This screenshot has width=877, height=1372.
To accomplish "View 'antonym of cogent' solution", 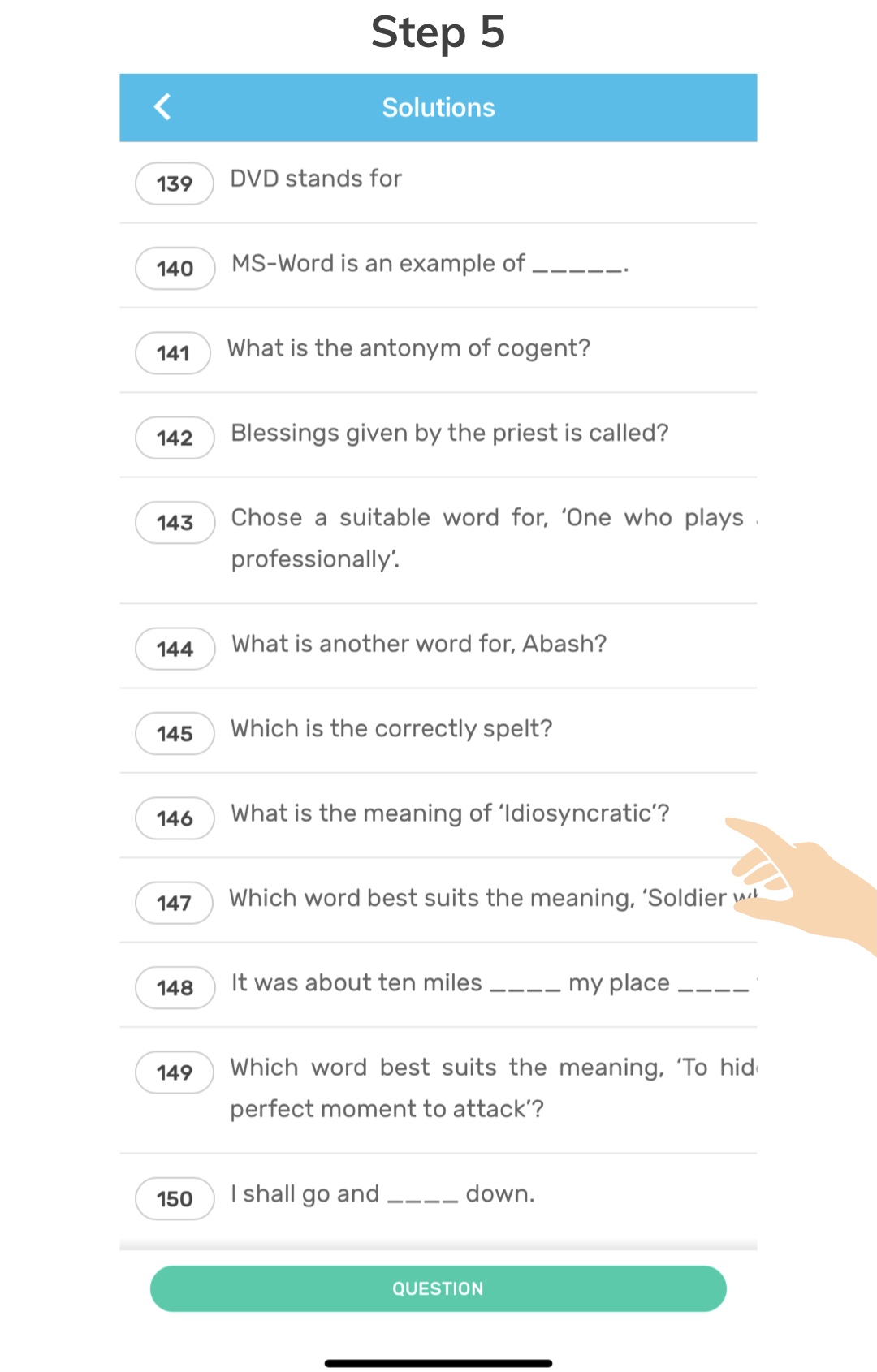I will pos(408,348).
